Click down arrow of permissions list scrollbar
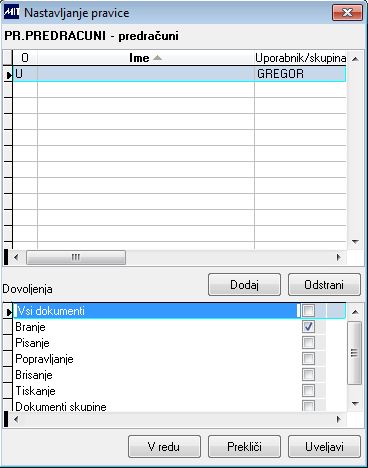The height and width of the screenshot is (468, 368). (x=355, y=404)
